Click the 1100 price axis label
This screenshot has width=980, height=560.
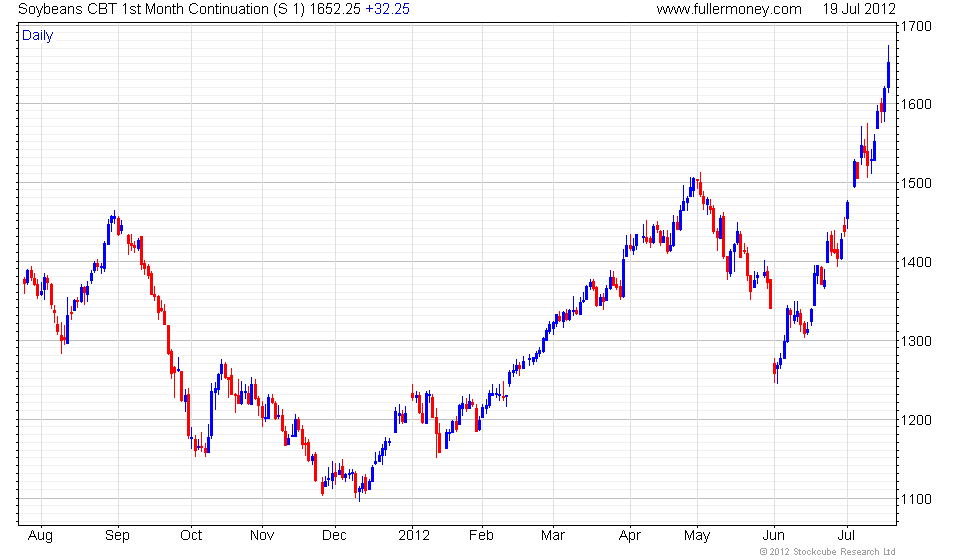coord(916,499)
